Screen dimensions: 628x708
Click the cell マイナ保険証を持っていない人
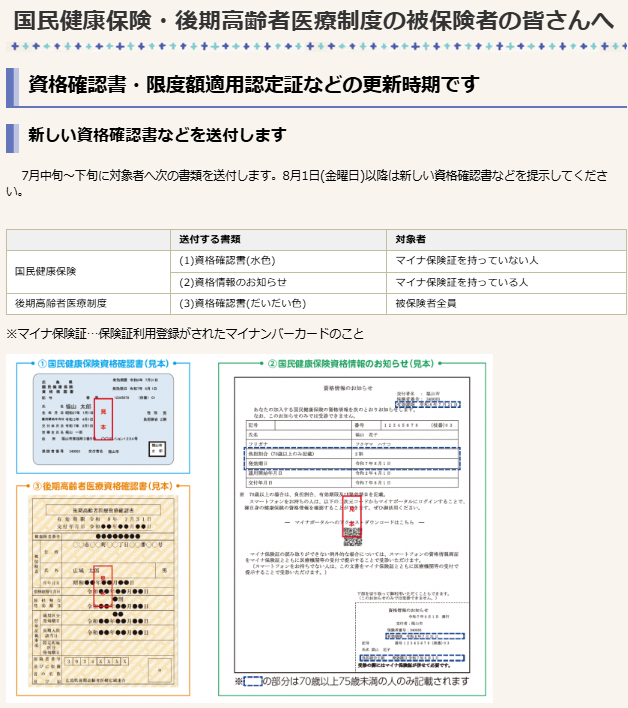[x=506, y=261]
